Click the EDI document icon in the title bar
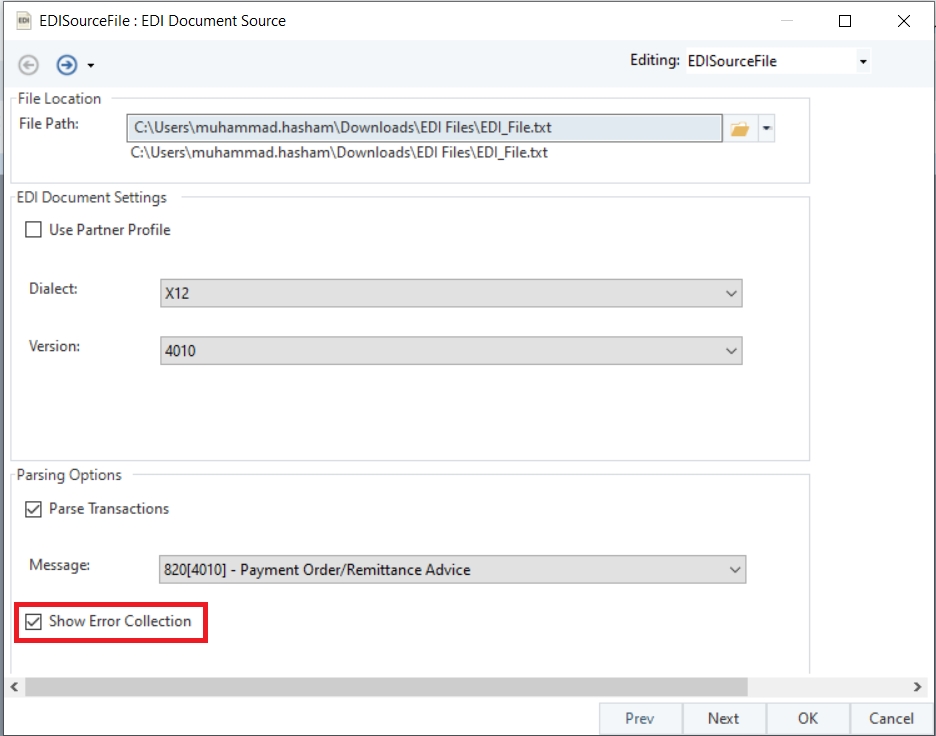Screen dimensions: 936x736 pyautogui.click(x=24, y=20)
